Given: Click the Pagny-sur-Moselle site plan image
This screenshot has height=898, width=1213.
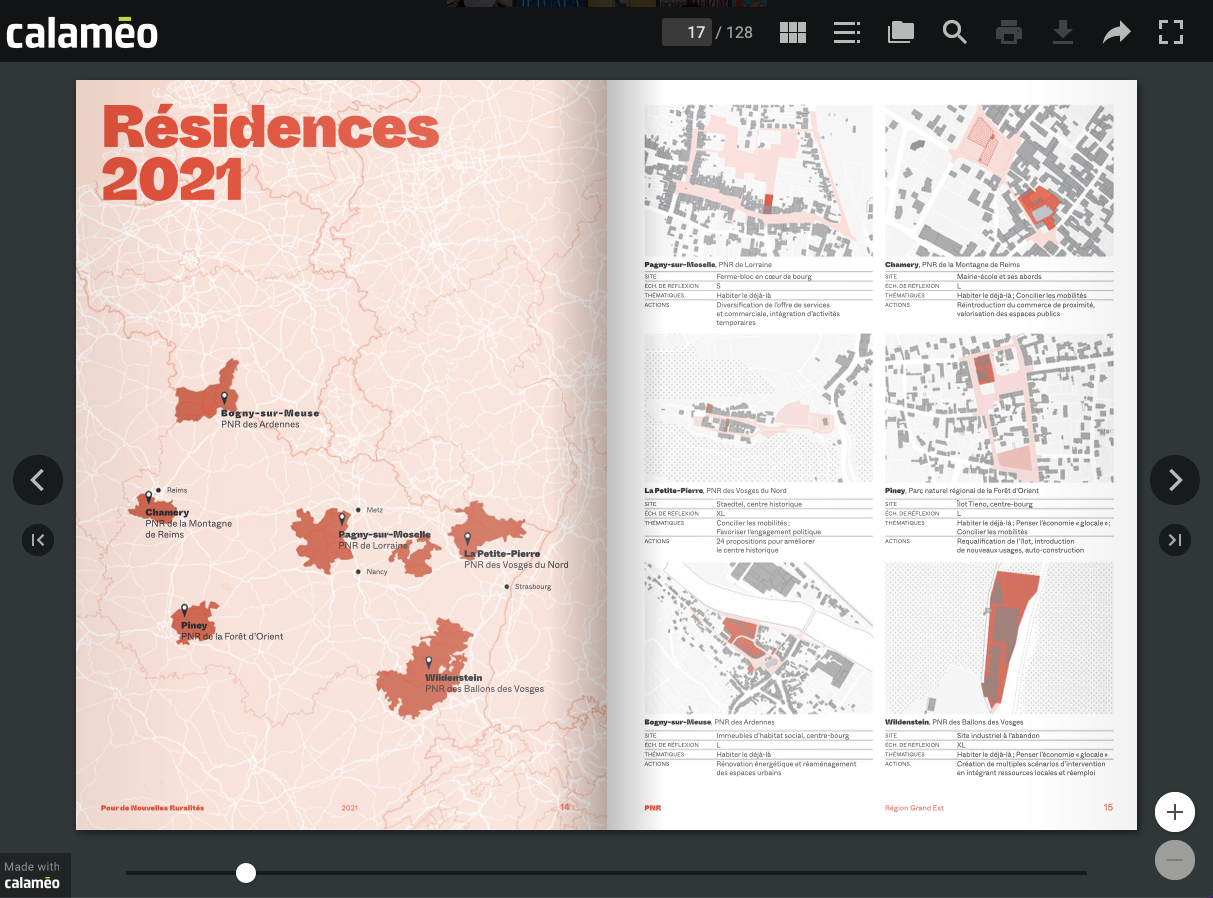Looking at the screenshot, I should pos(758,181).
